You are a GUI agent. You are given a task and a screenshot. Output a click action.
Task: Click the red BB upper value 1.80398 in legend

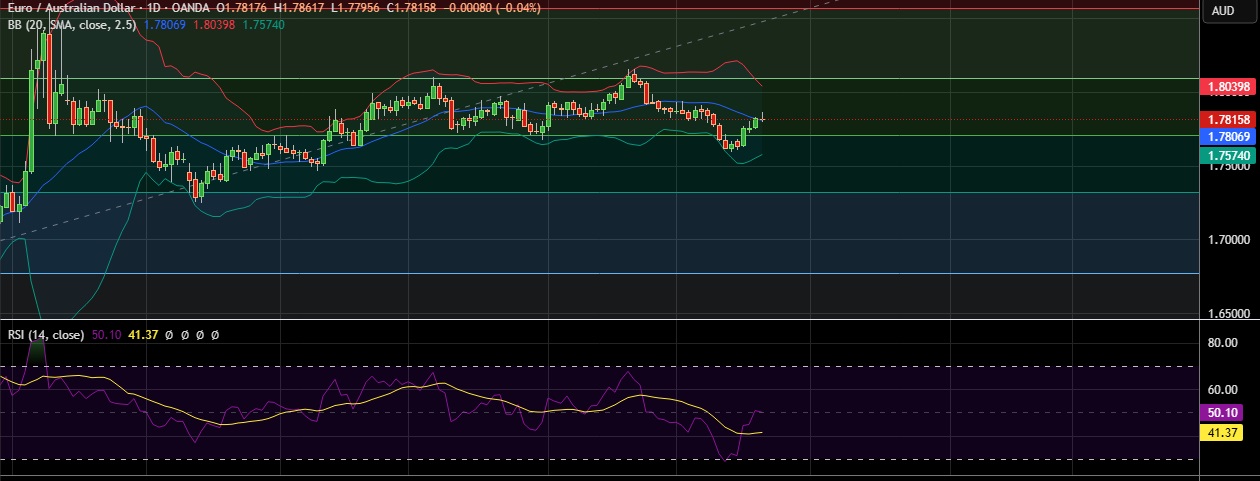pos(212,24)
